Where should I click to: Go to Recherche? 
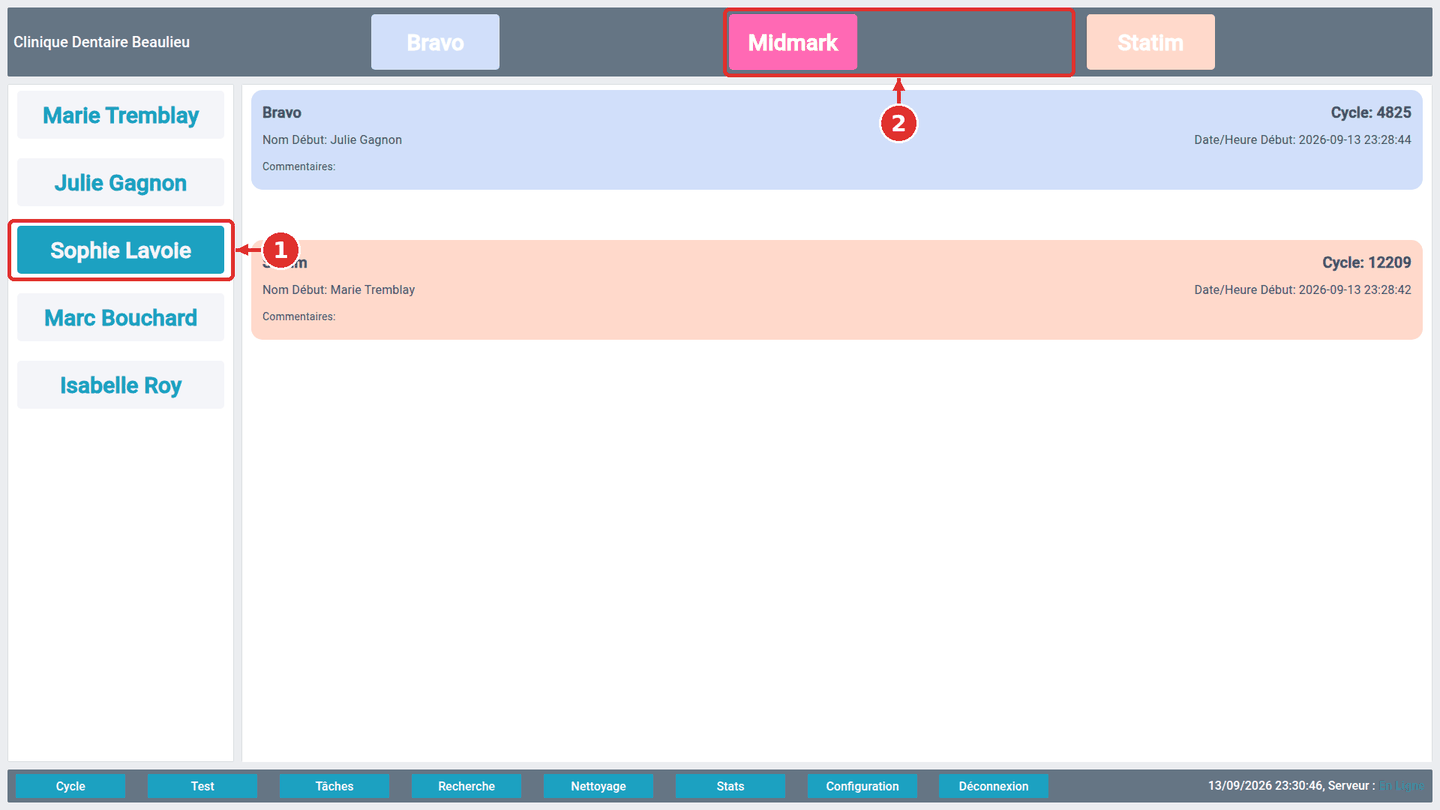pos(467,786)
